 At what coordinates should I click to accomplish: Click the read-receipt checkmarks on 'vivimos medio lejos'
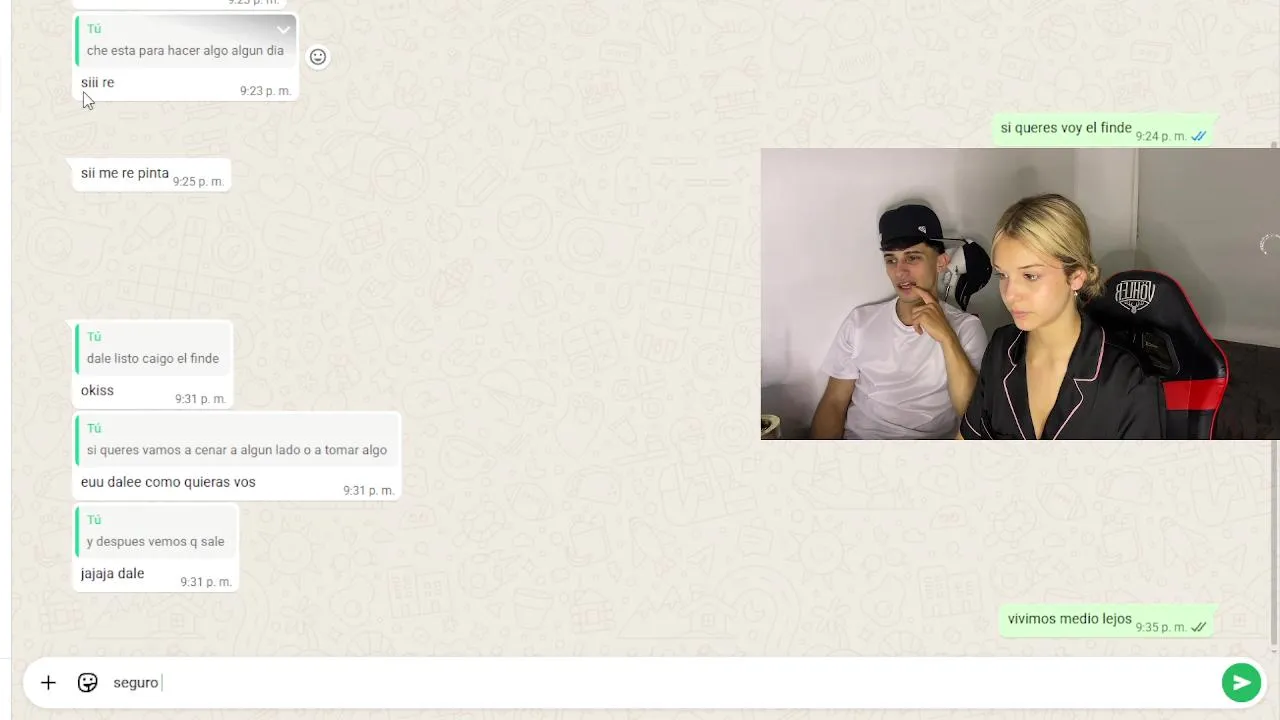(1199, 627)
